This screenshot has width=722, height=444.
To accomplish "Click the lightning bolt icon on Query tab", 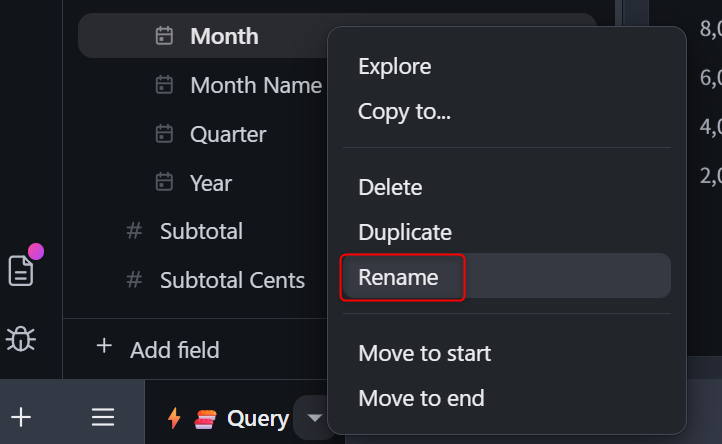I will pyautogui.click(x=174, y=418).
